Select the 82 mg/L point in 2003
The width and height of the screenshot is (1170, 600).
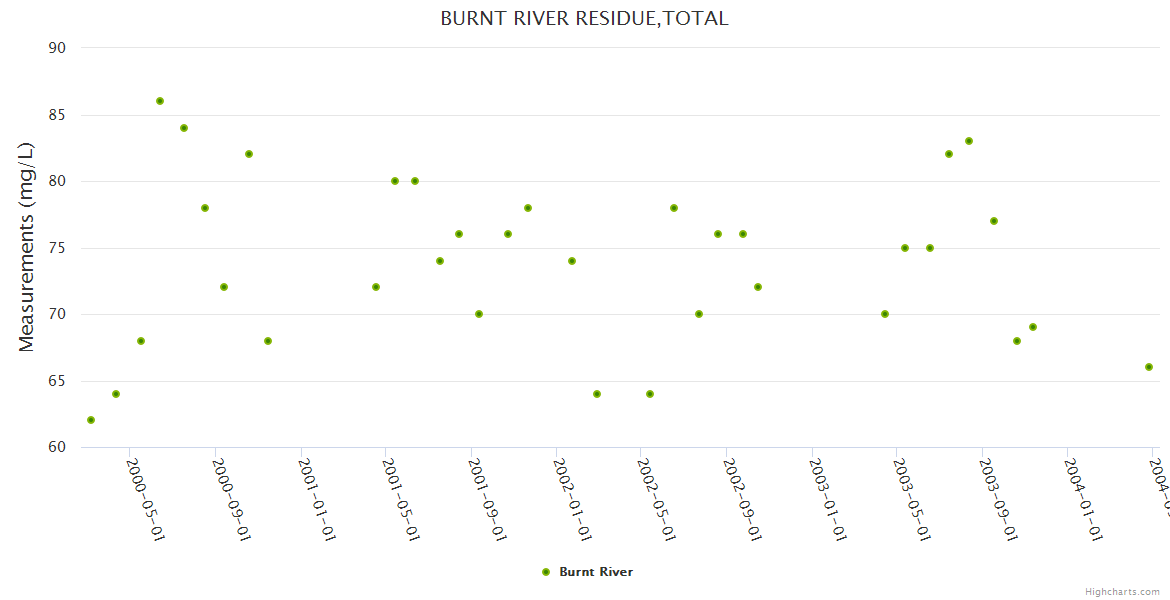click(x=949, y=154)
